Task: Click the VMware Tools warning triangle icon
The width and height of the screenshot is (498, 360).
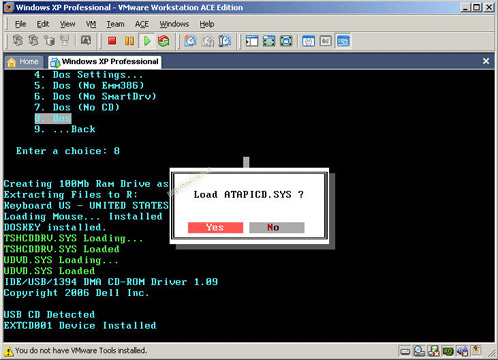Action: (x=8, y=351)
